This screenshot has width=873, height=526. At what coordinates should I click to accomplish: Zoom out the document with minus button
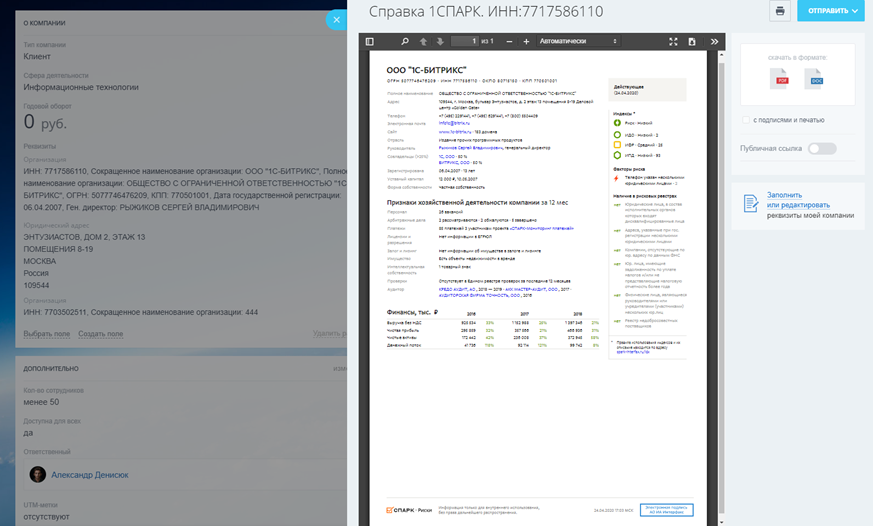click(x=510, y=42)
